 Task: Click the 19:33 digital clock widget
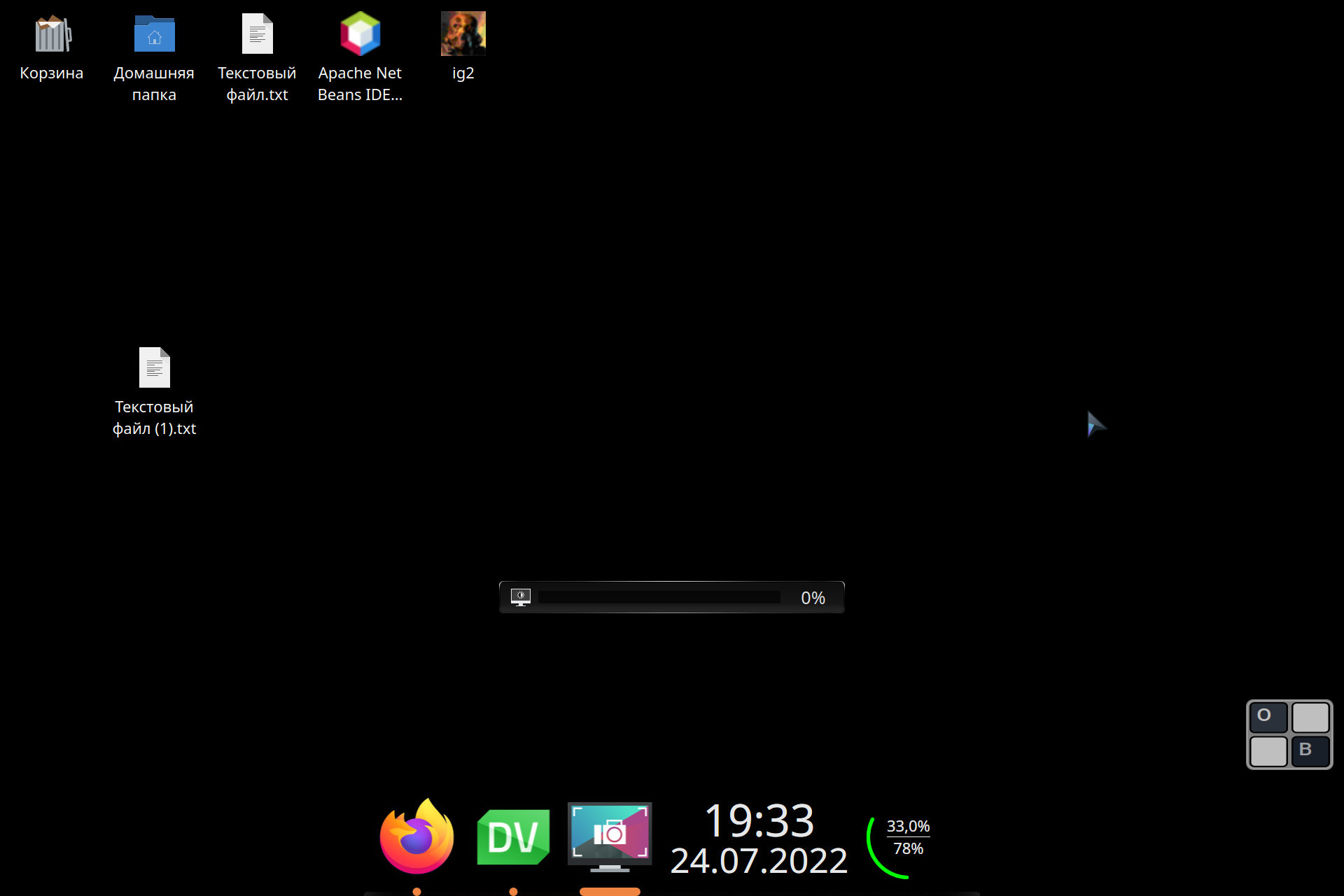point(759,820)
